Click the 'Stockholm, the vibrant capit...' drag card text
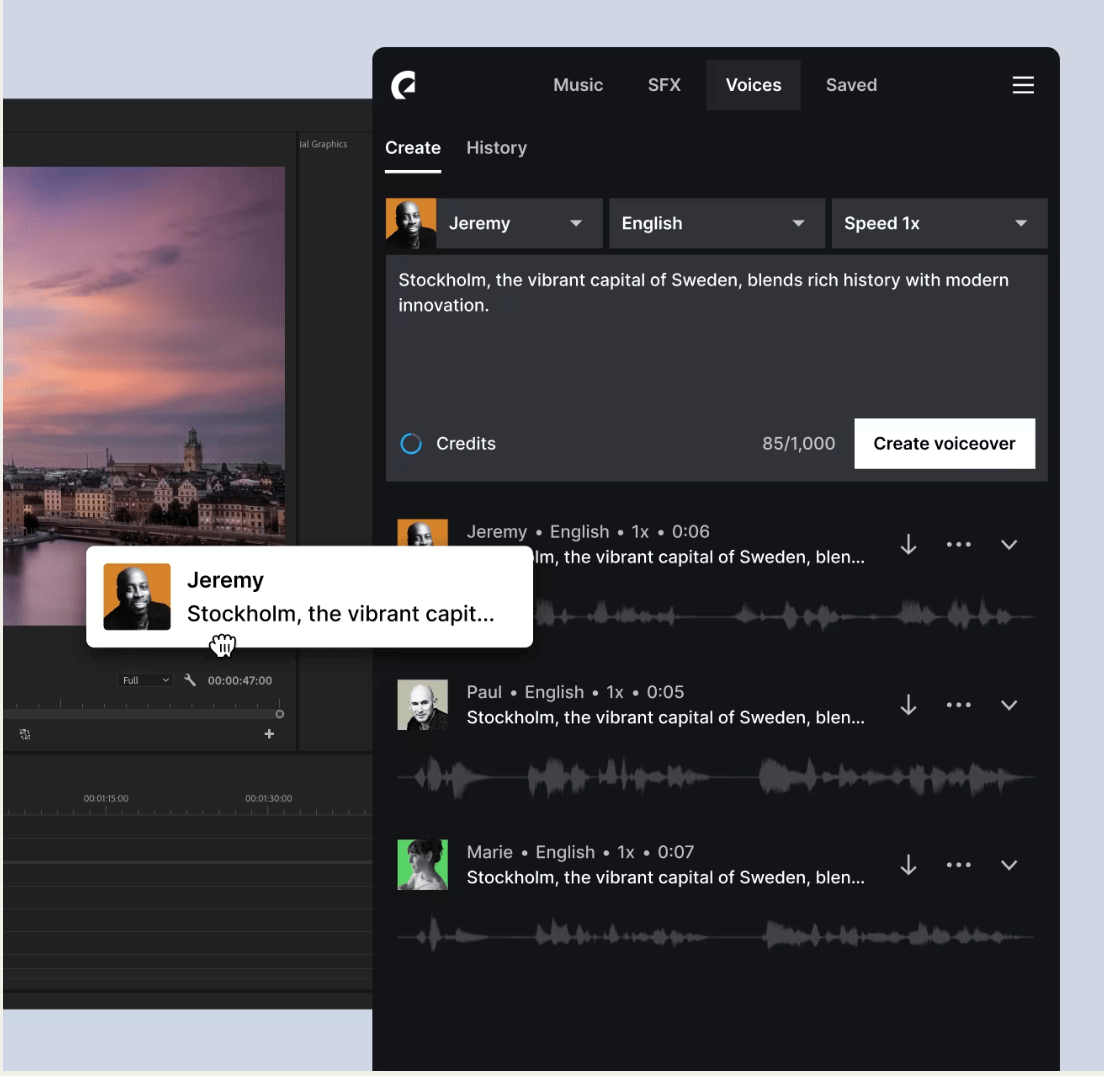The height and width of the screenshot is (1076, 1104). pos(341,614)
